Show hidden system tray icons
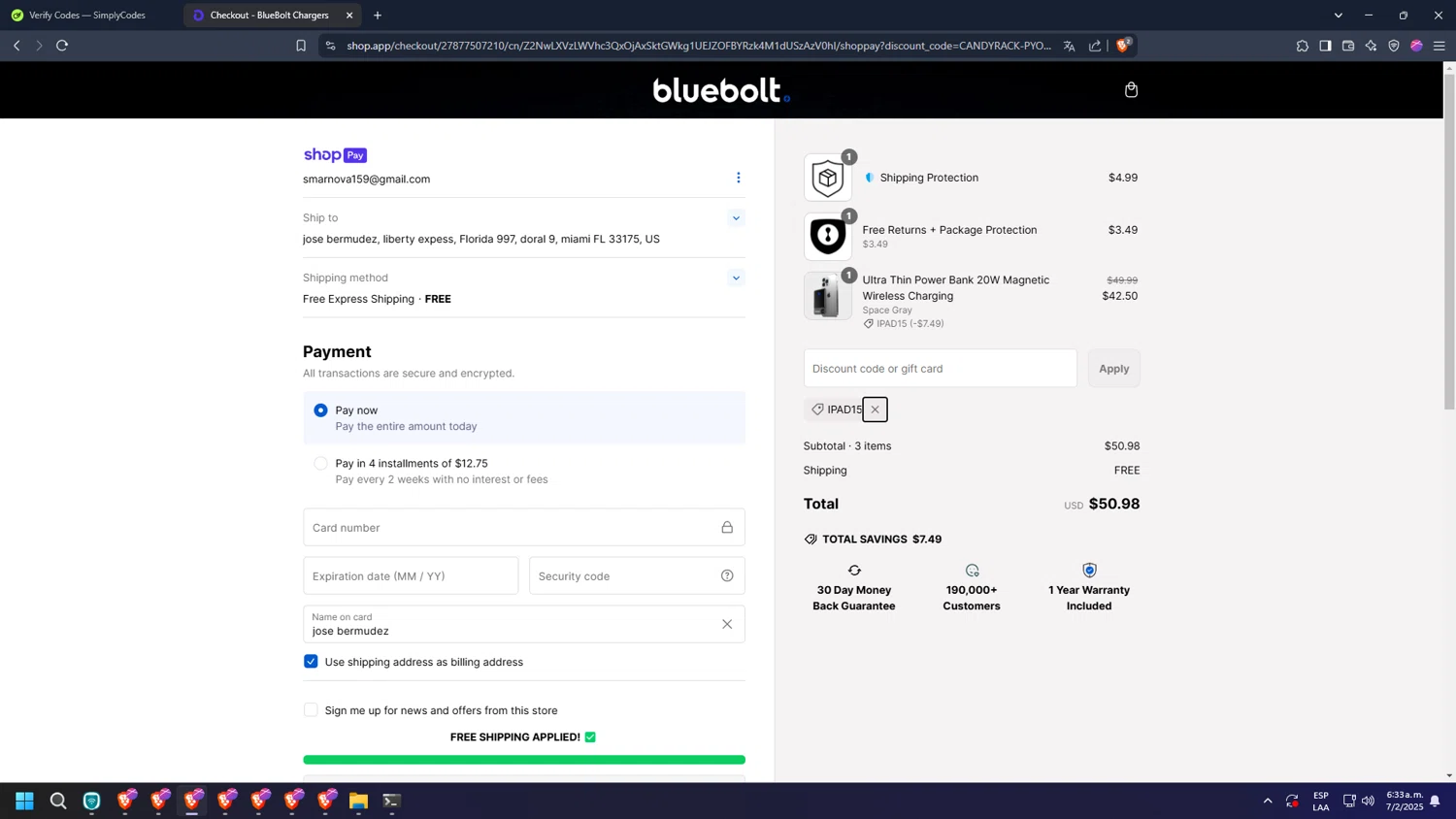Screen dimensions: 1456x819 tap(1268, 801)
